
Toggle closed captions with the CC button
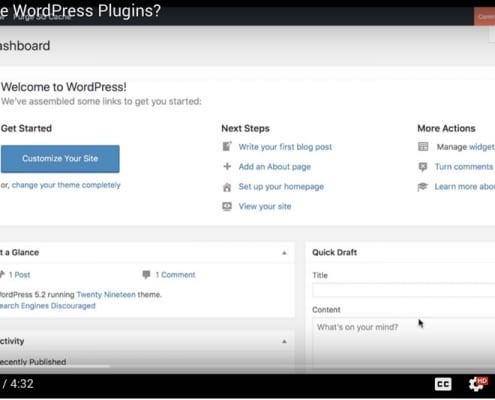(443, 384)
